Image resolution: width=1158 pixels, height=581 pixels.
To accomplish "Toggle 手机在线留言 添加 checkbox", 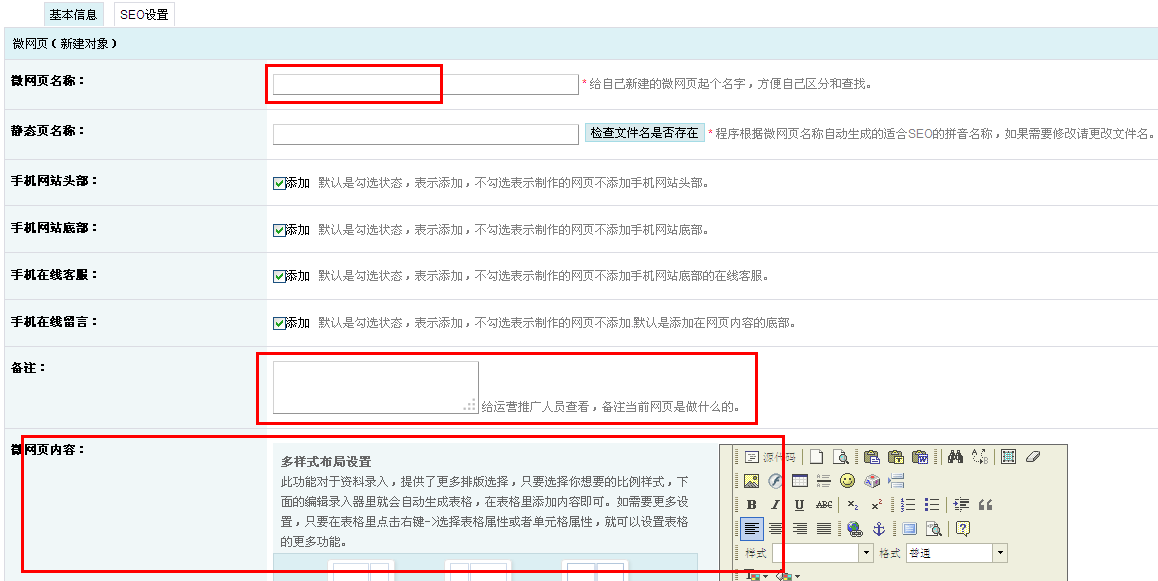I will pyautogui.click(x=279, y=324).
